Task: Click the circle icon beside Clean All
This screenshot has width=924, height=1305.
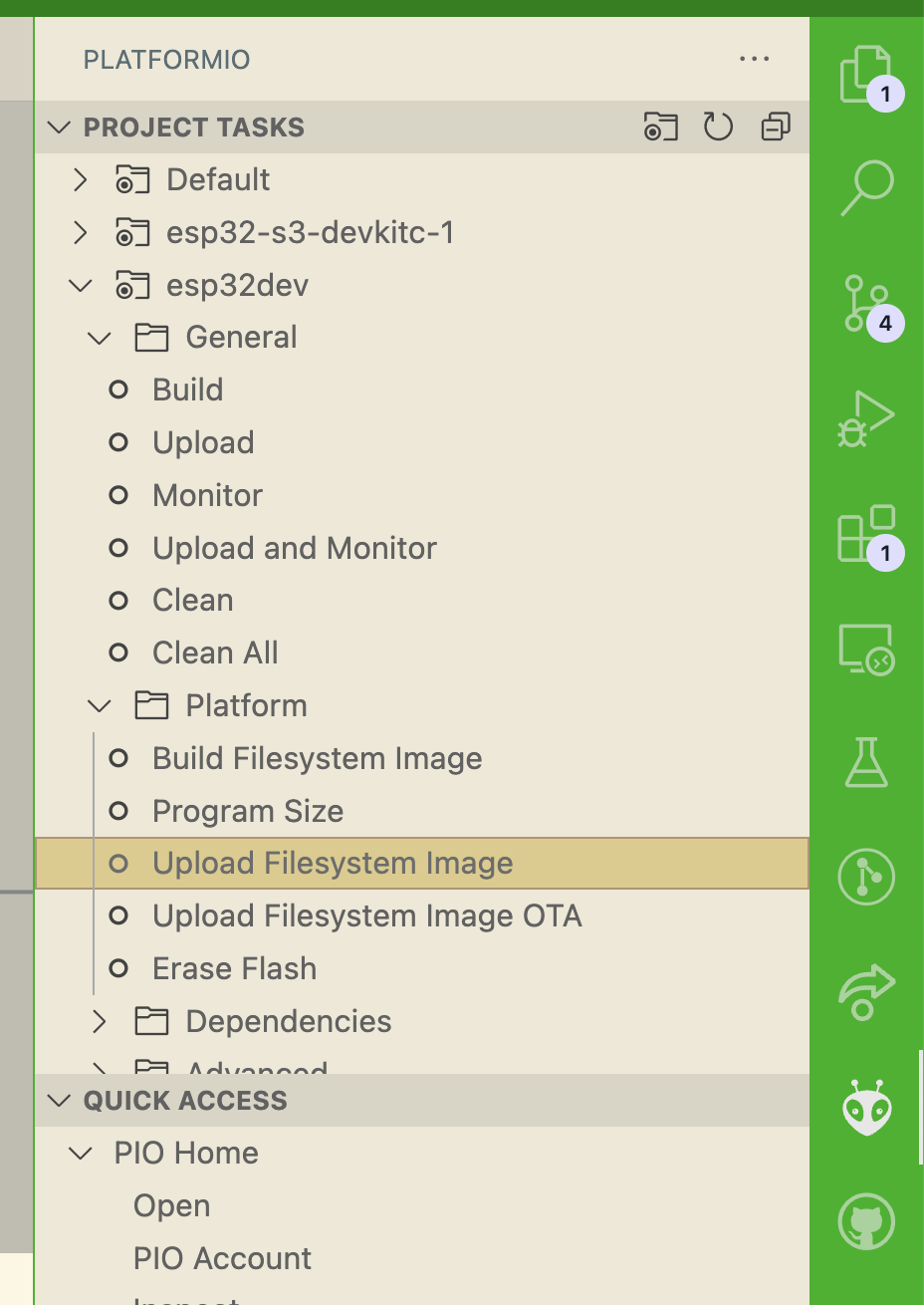Action: [x=118, y=652]
